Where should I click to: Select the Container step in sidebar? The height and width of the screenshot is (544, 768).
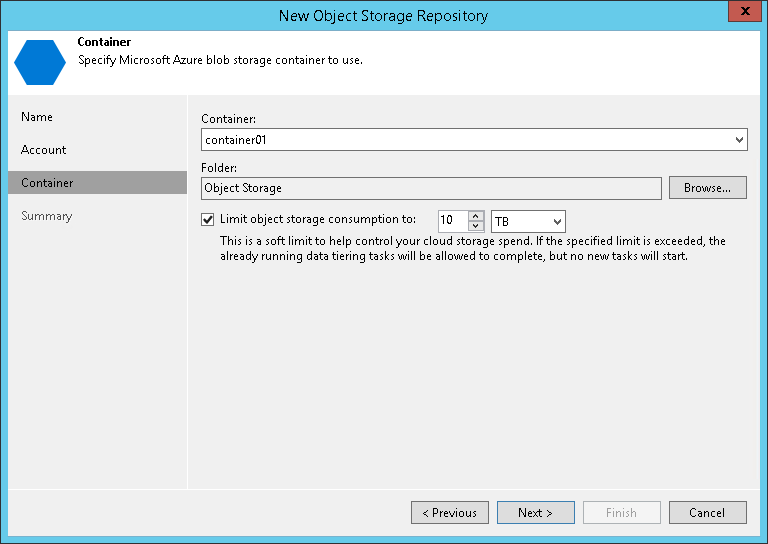47,183
